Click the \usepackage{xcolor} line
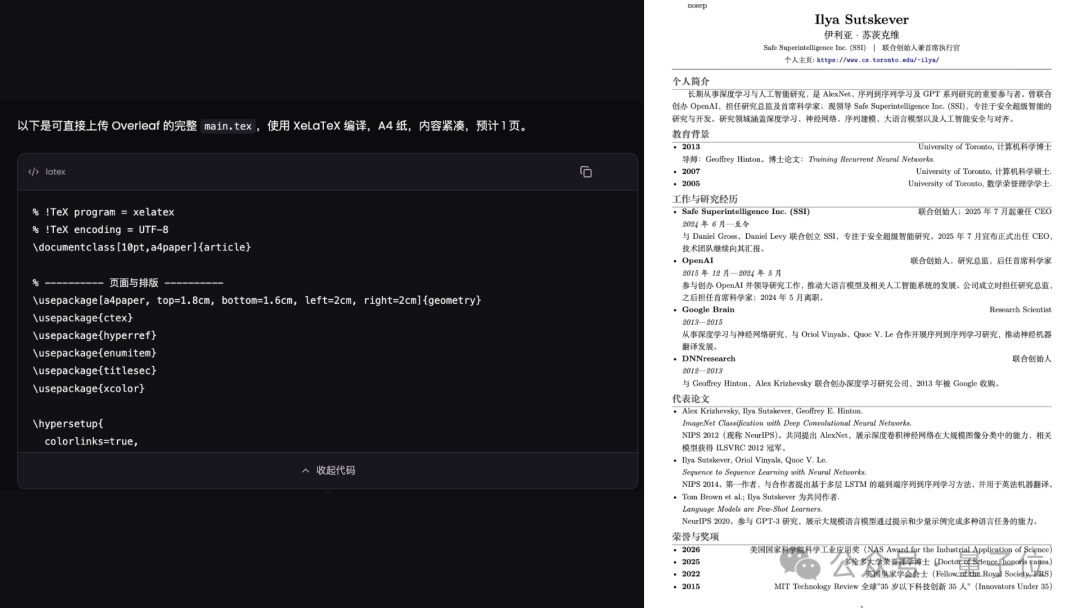Screen dimensions: 1080x608 [89, 388]
